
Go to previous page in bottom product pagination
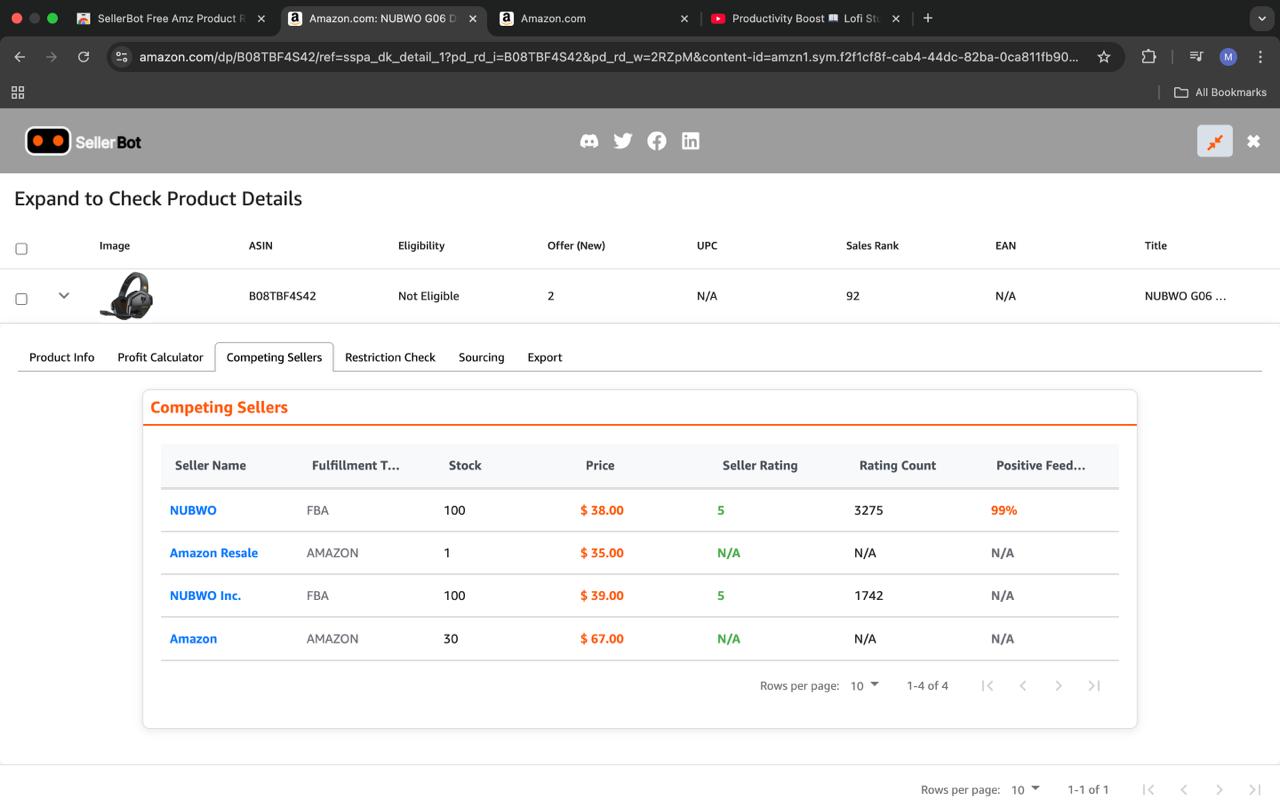pyautogui.click(x=1184, y=790)
